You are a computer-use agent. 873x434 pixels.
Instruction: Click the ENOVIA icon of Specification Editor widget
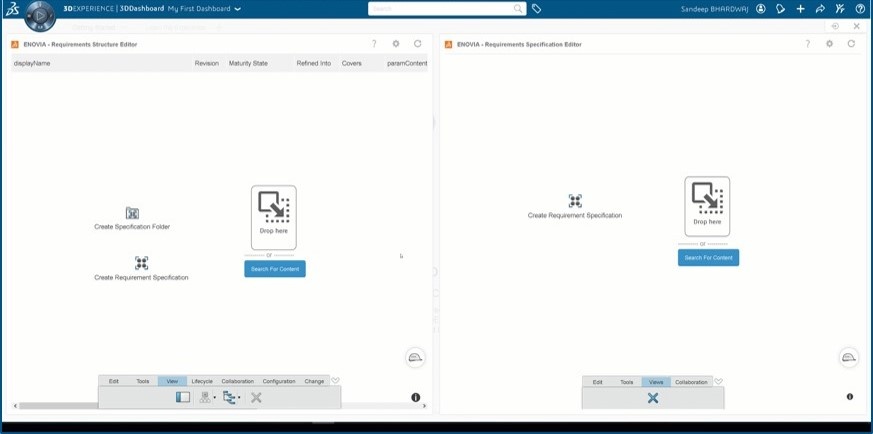coord(449,45)
